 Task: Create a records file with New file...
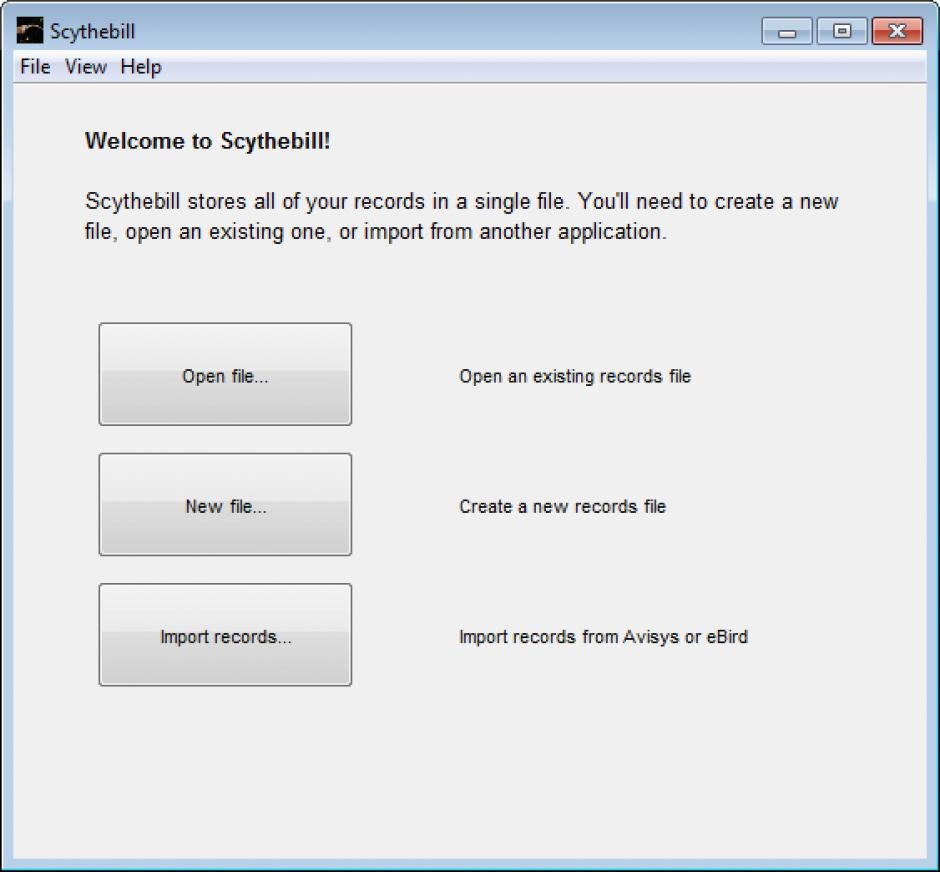coord(225,505)
